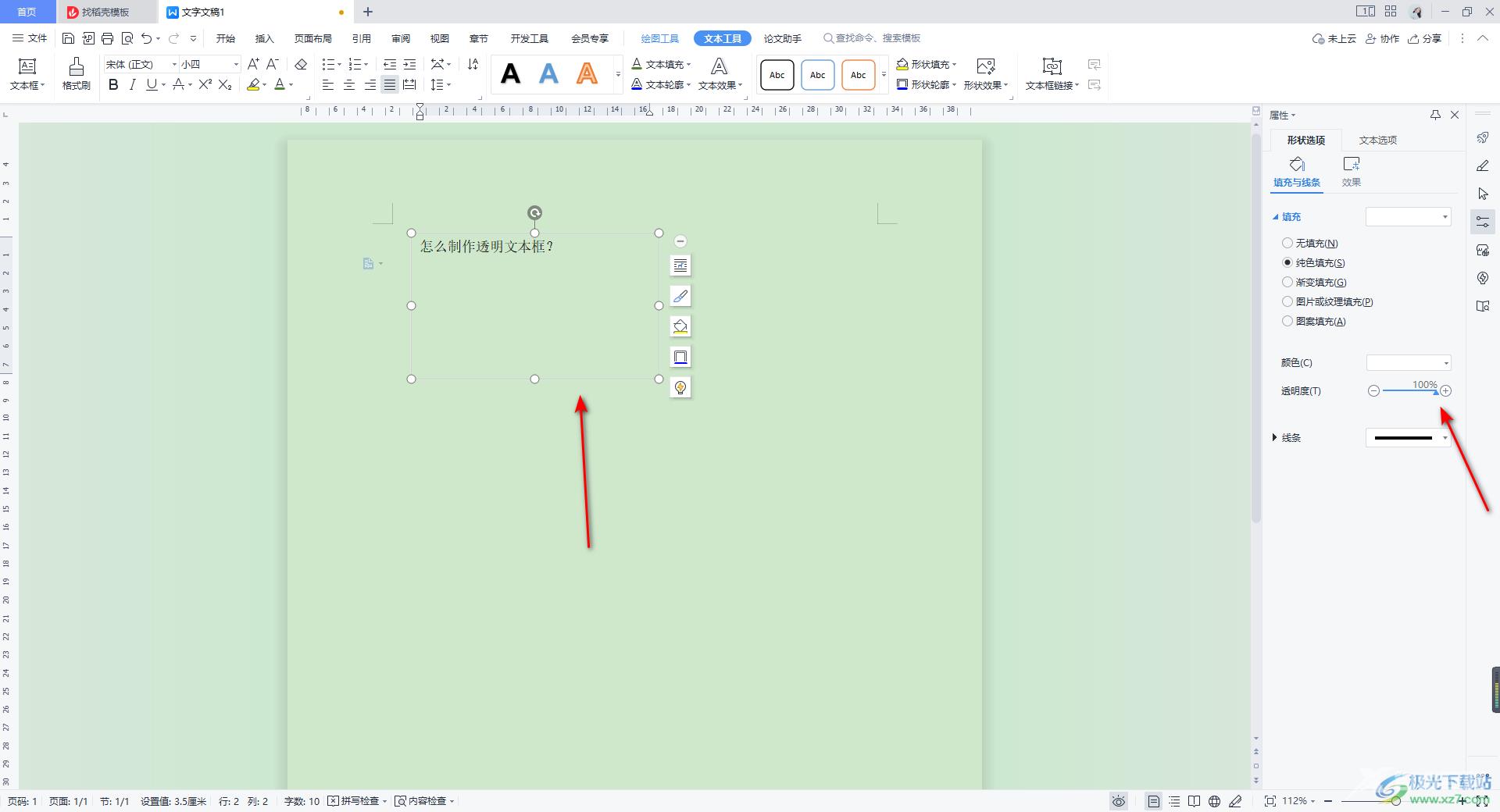The width and height of the screenshot is (1500, 812).
Task: Click the Bold formatting icon
Action: (113, 84)
